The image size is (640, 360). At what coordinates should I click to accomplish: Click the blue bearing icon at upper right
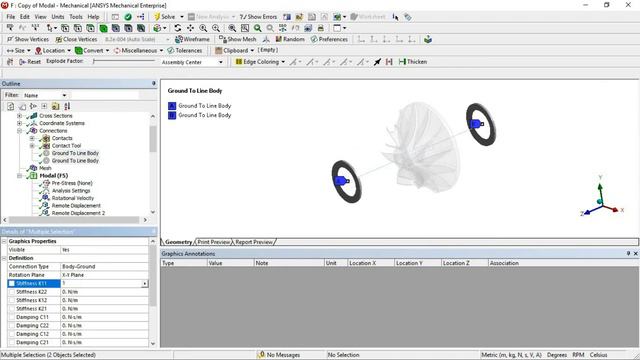(476, 123)
